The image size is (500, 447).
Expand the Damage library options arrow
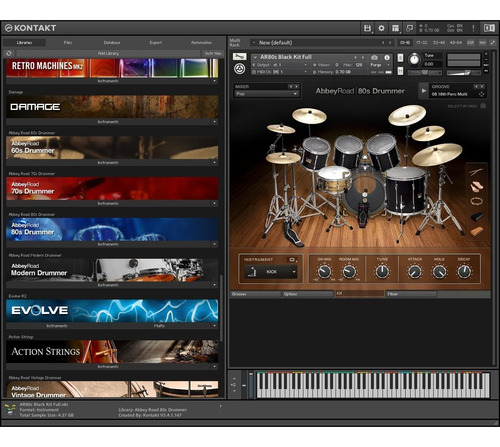pyautogui.click(x=214, y=122)
